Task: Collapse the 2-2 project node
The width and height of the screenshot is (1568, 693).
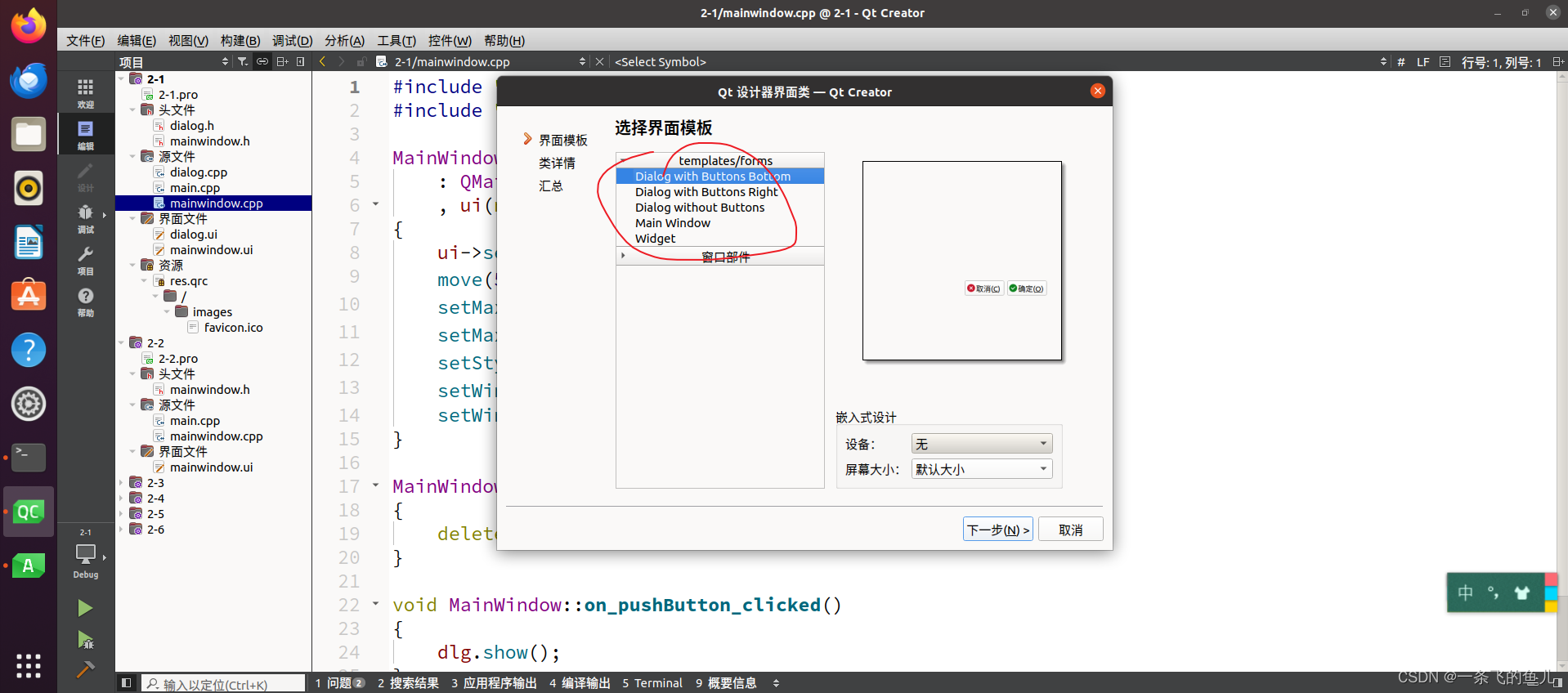Action: 121,343
